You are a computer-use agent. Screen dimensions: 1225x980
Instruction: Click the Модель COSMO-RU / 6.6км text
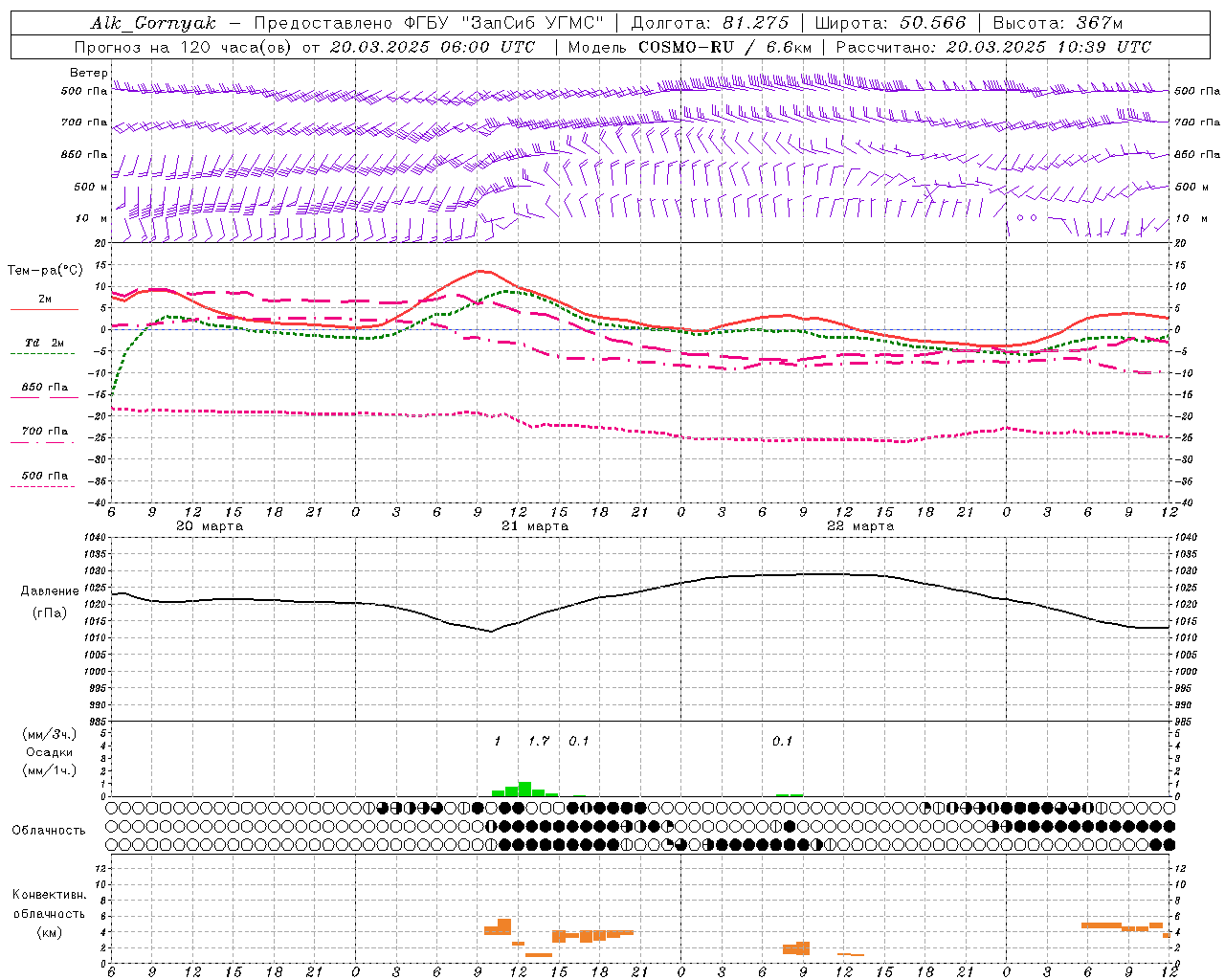(x=690, y=47)
